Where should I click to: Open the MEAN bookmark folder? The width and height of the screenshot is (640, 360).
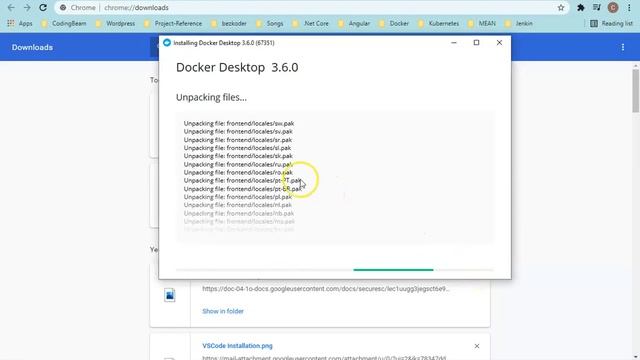pyautogui.click(x=482, y=24)
